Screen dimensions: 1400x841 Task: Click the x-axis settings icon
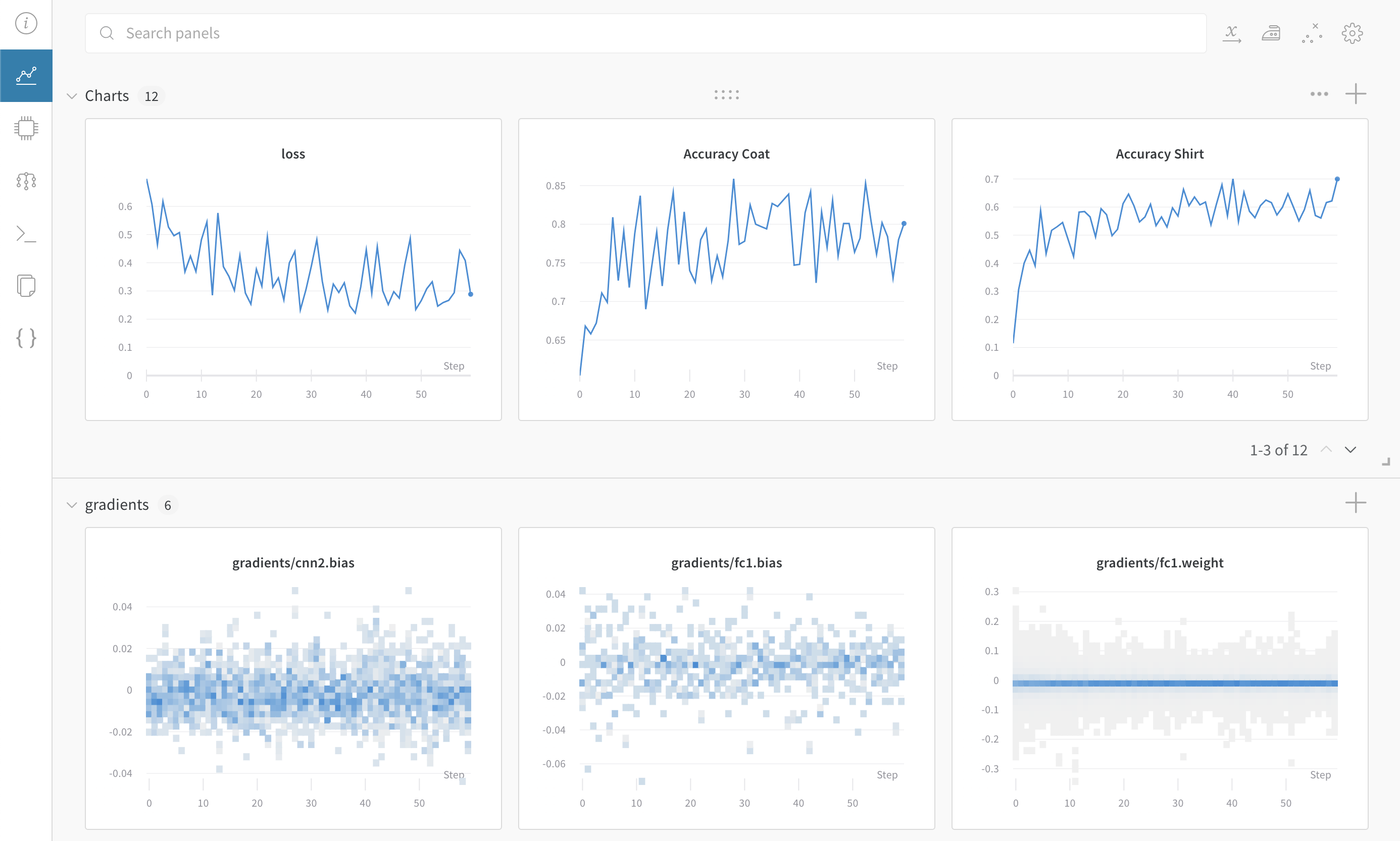pos(1231,33)
